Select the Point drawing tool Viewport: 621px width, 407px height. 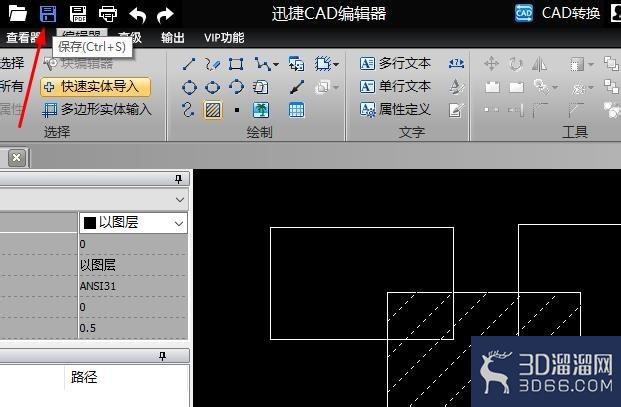[237, 110]
